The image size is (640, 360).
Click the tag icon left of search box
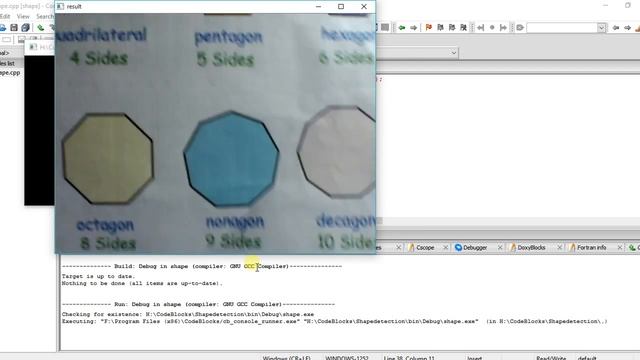[x=520, y=27]
